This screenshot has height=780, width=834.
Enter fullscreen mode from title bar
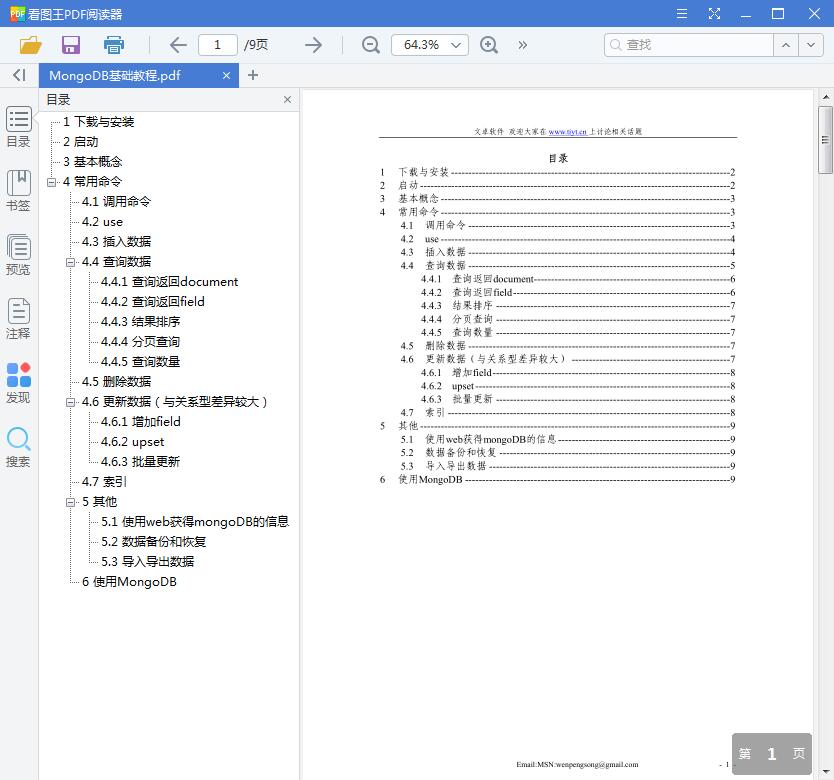[714, 14]
